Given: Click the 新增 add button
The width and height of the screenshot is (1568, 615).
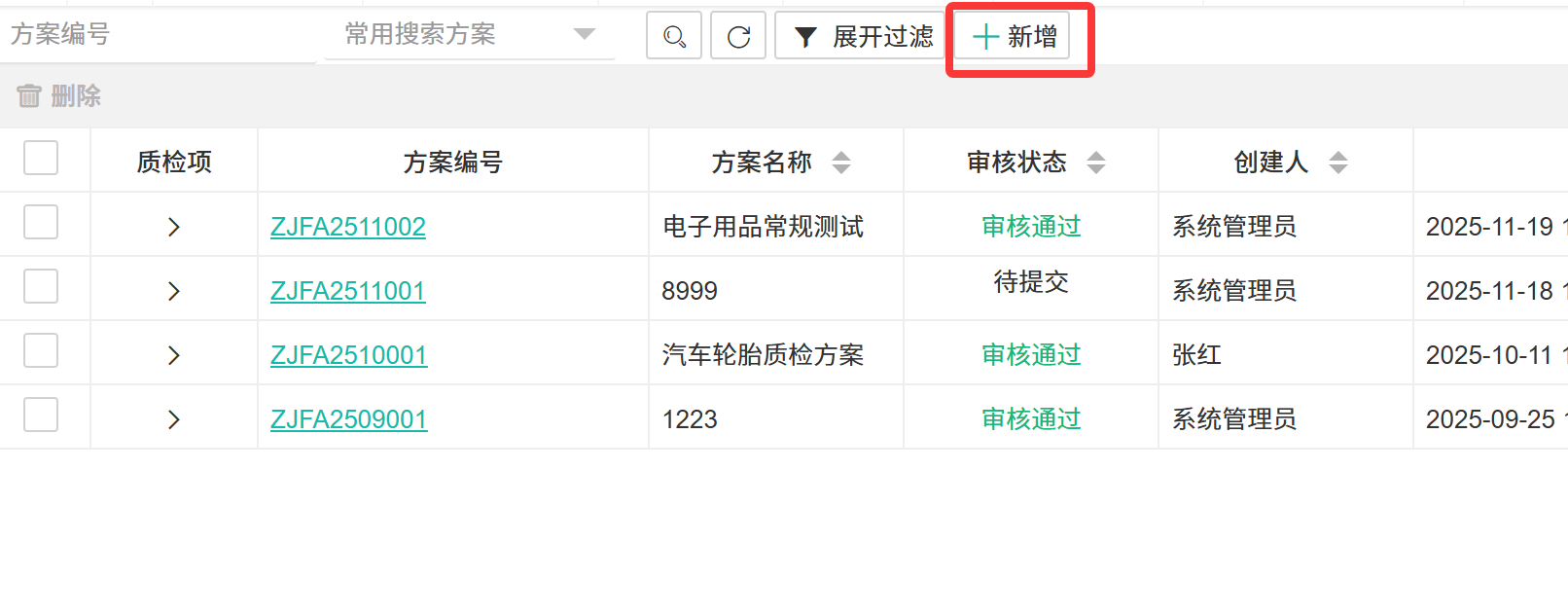Looking at the screenshot, I should coord(1013,36).
